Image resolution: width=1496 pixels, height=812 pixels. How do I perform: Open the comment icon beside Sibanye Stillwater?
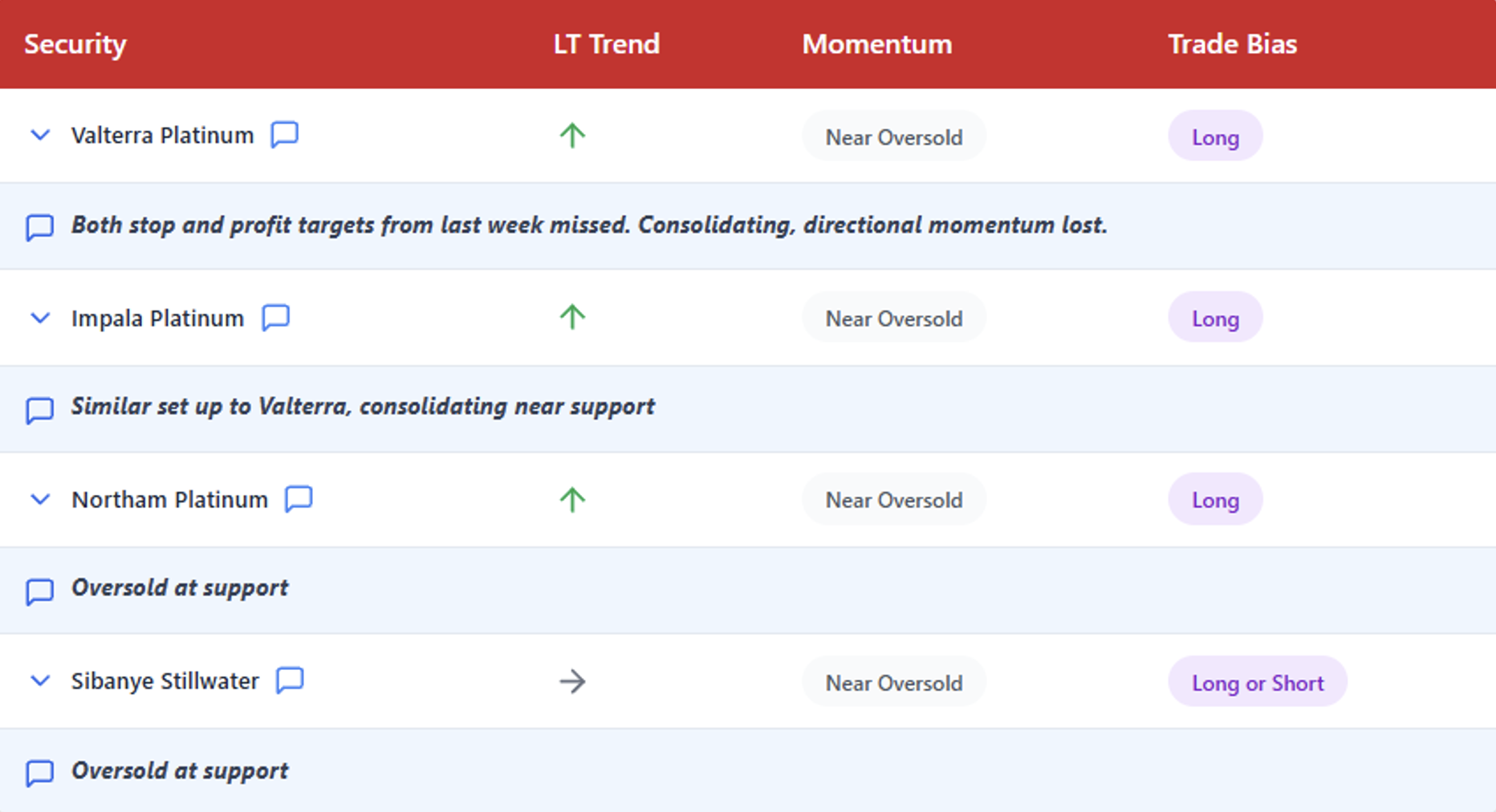(290, 680)
